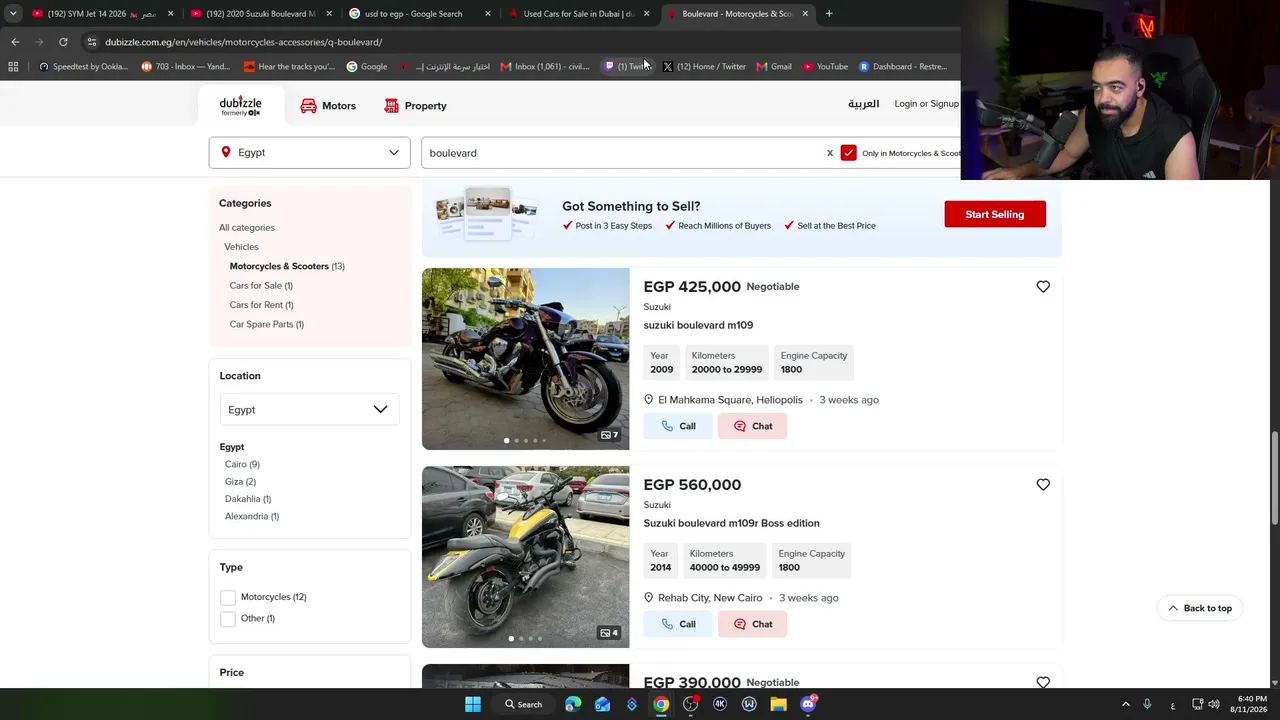This screenshot has height=720, width=1280.
Task: Open a new browser tab
Action: tap(829, 14)
